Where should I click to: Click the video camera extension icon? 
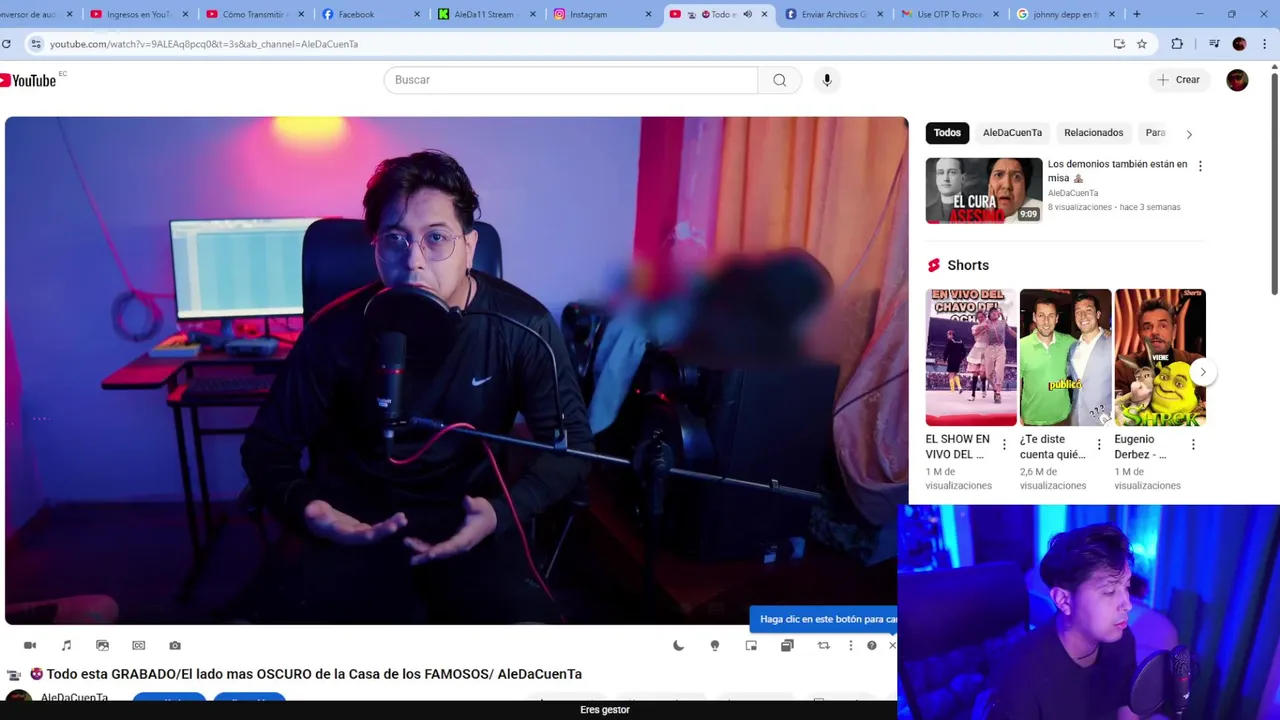pos(30,646)
